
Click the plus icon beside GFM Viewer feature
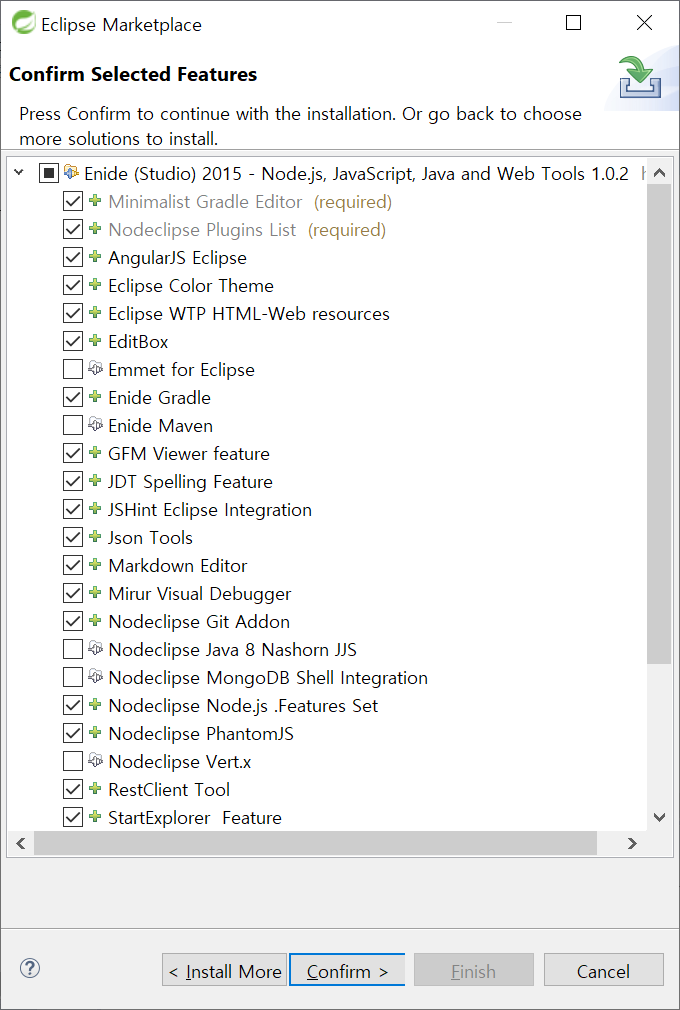tap(95, 452)
